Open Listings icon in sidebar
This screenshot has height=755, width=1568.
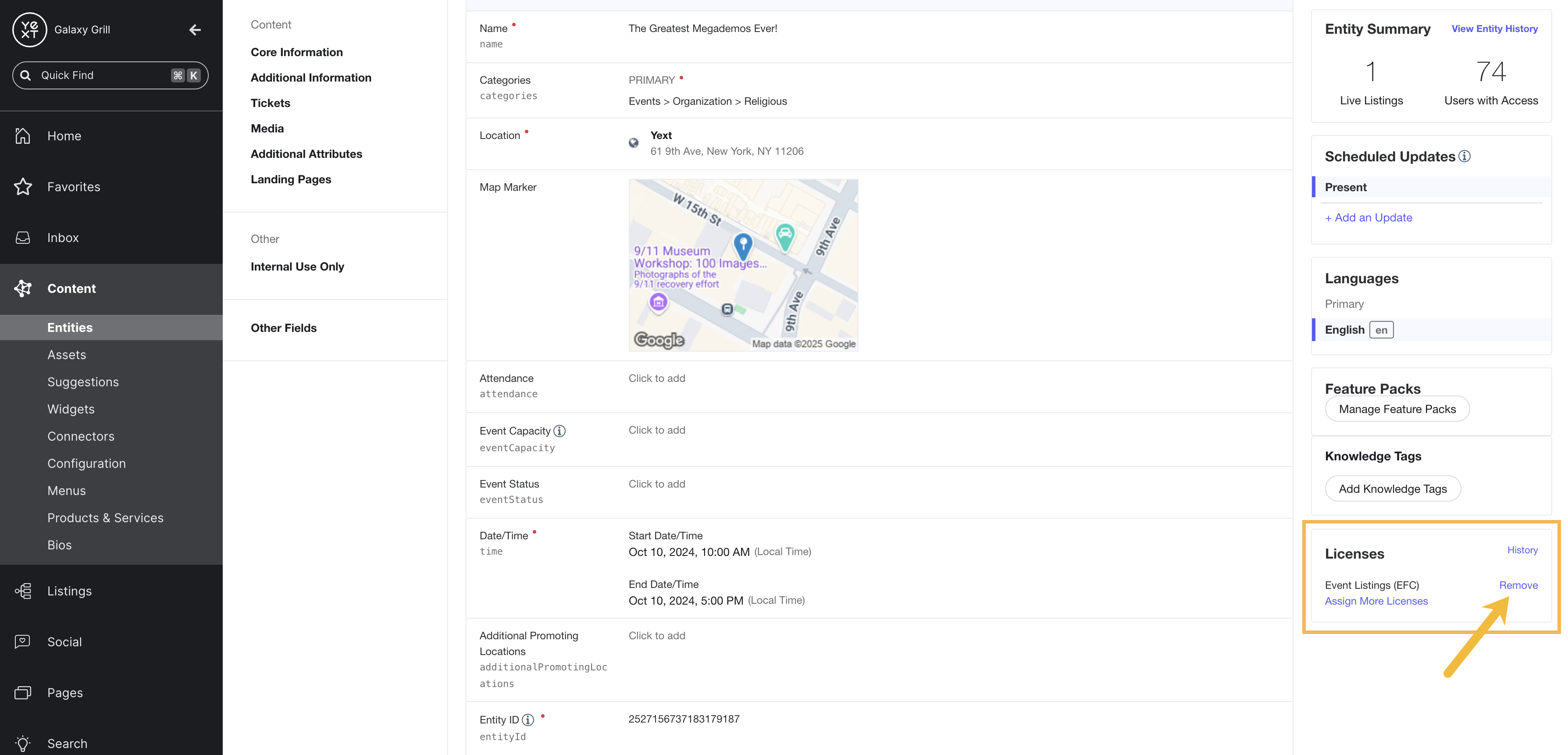coord(23,591)
